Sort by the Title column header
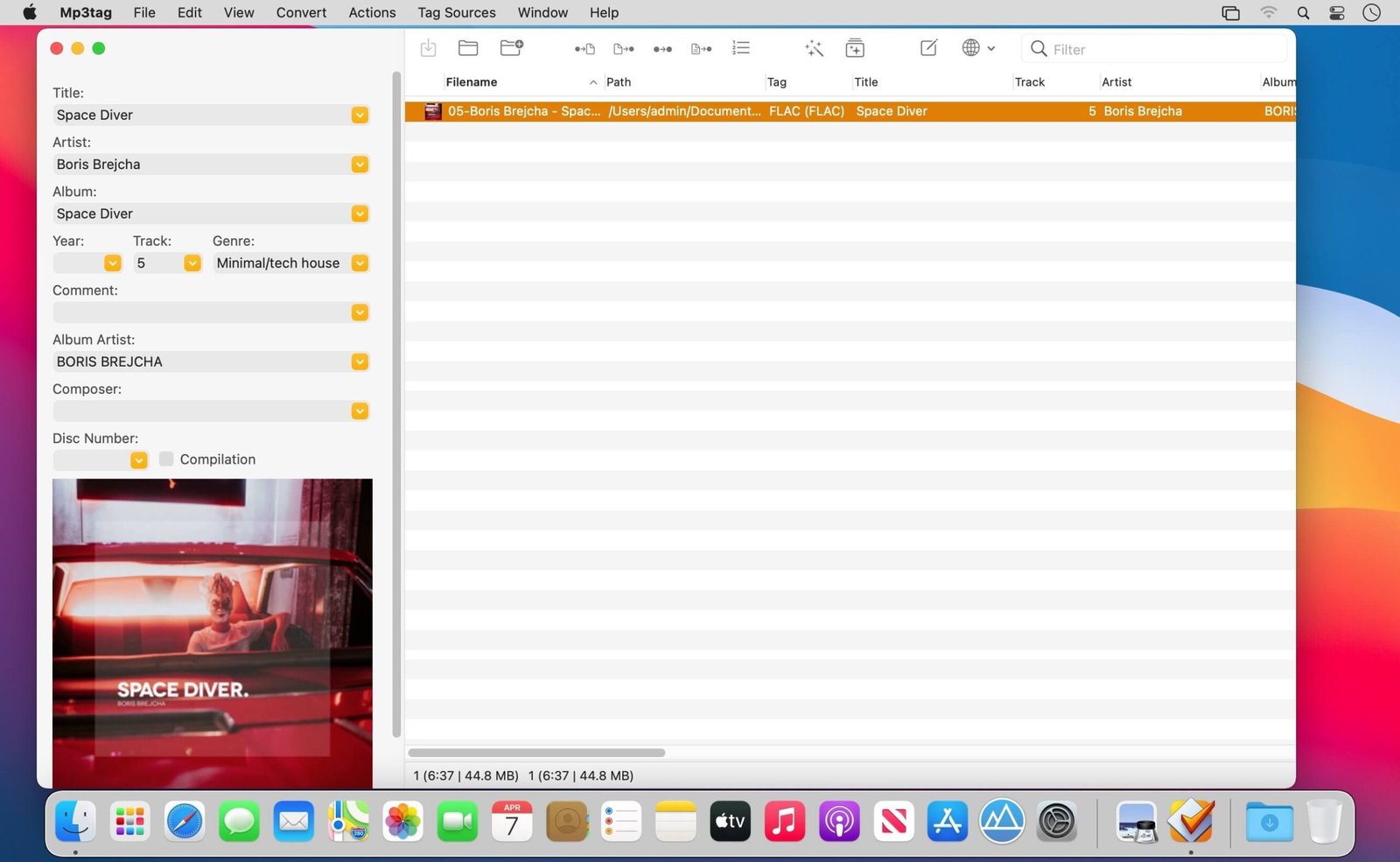The image size is (1400, 862). (865, 81)
